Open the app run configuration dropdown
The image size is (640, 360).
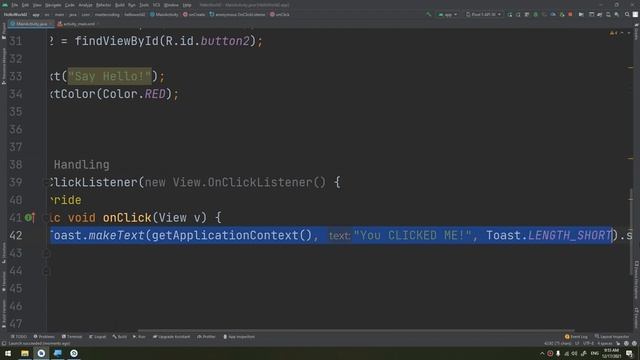coord(447,14)
